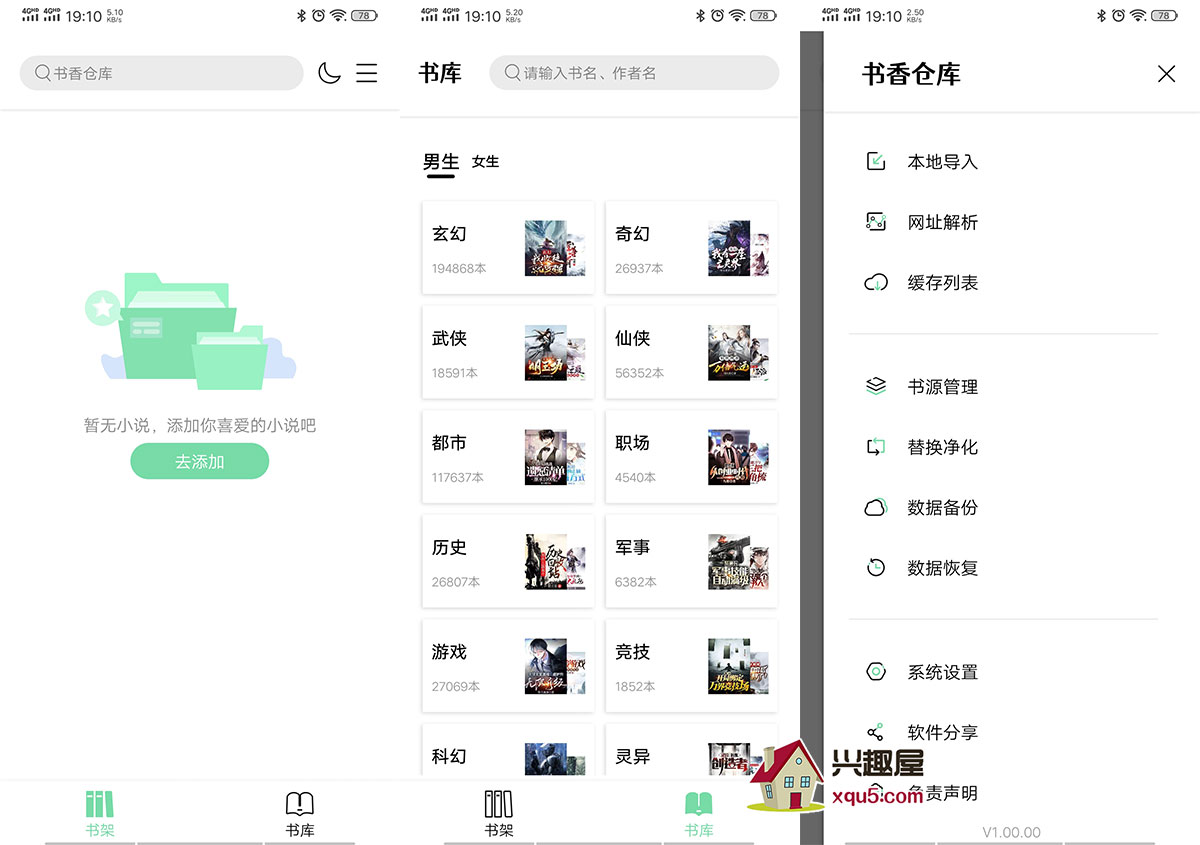Select 书架 tab on the library screen
Image resolution: width=1200 pixels, height=845 pixels.
(498, 813)
